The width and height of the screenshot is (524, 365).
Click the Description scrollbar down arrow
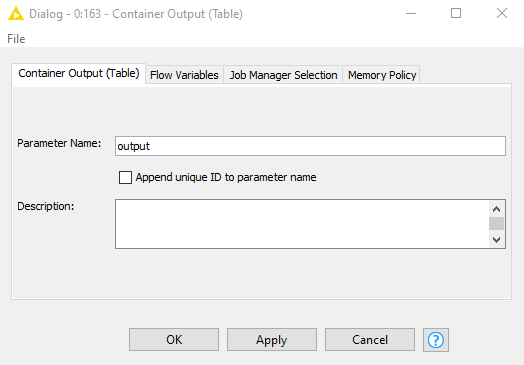point(497,240)
